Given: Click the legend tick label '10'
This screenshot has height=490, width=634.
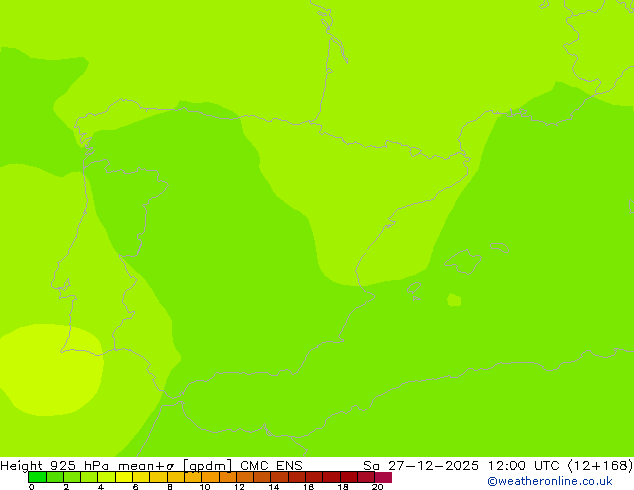Looking at the screenshot, I should pyautogui.click(x=205, y=487).
